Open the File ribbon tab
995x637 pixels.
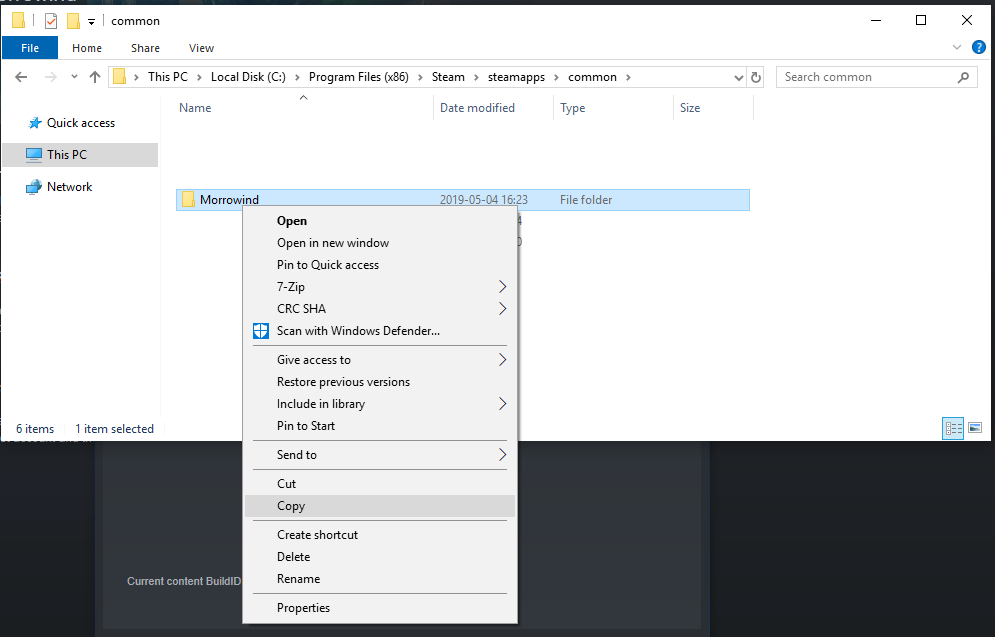[30, 48]
